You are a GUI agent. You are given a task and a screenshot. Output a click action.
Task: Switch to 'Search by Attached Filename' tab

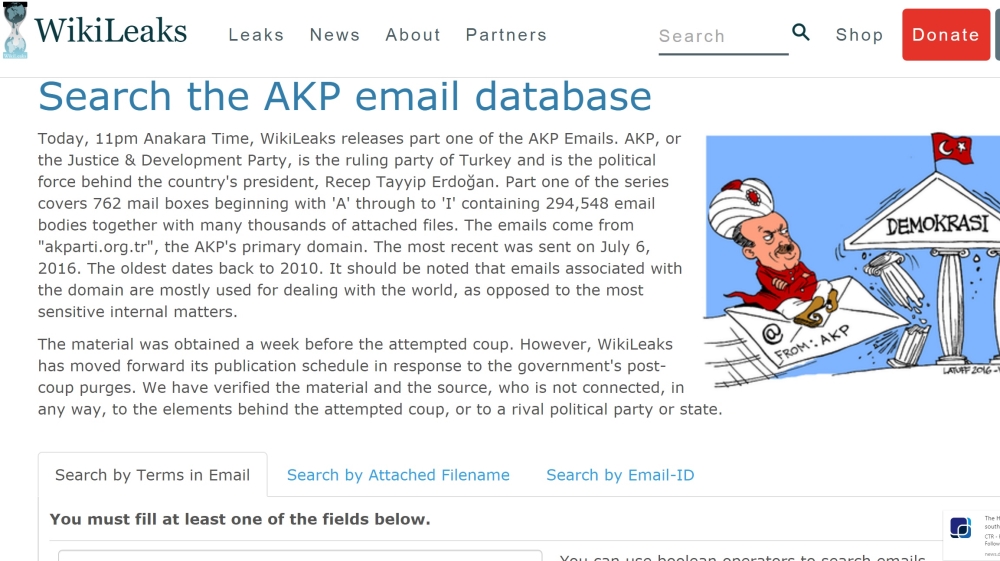(398, 475)
